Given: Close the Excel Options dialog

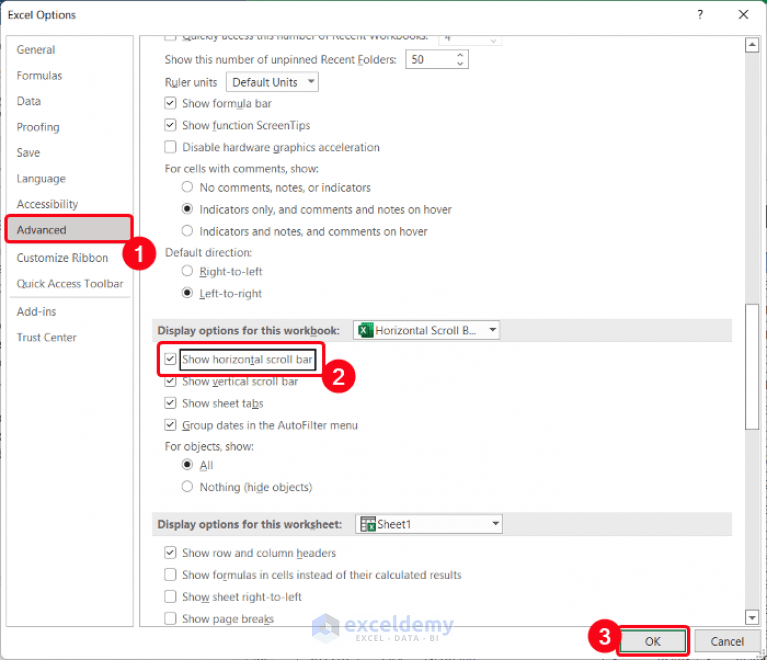Looking at the screenshot, I should click(743, 15).
